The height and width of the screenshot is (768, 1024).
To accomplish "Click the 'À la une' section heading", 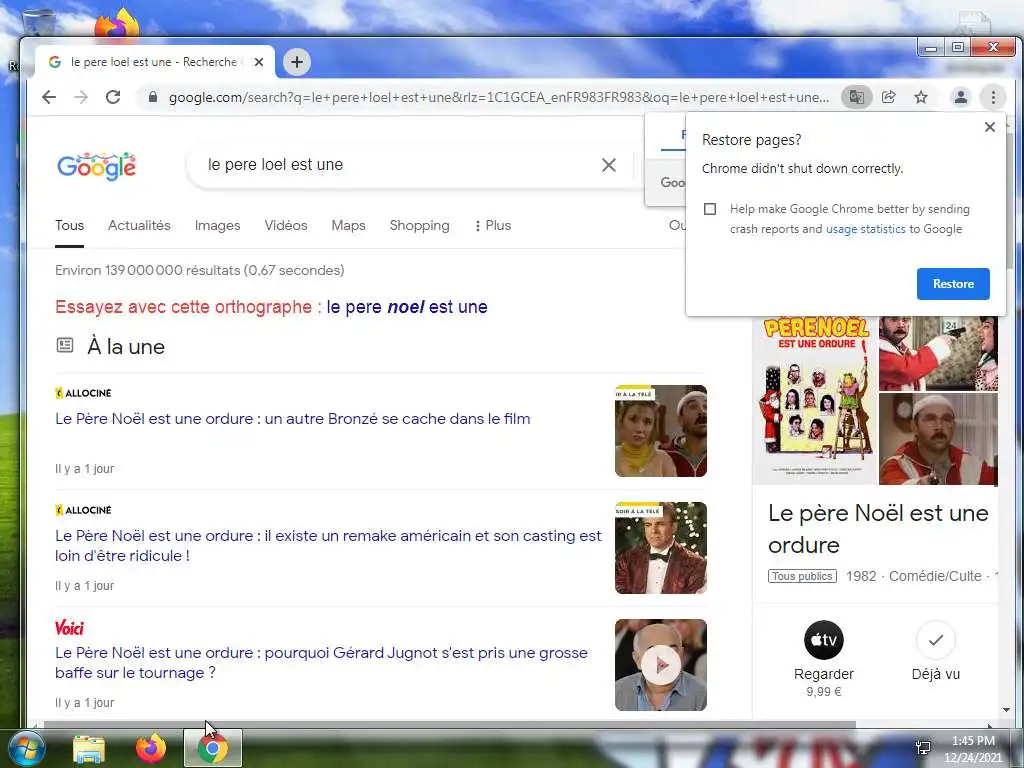I will tap(126, 347).
